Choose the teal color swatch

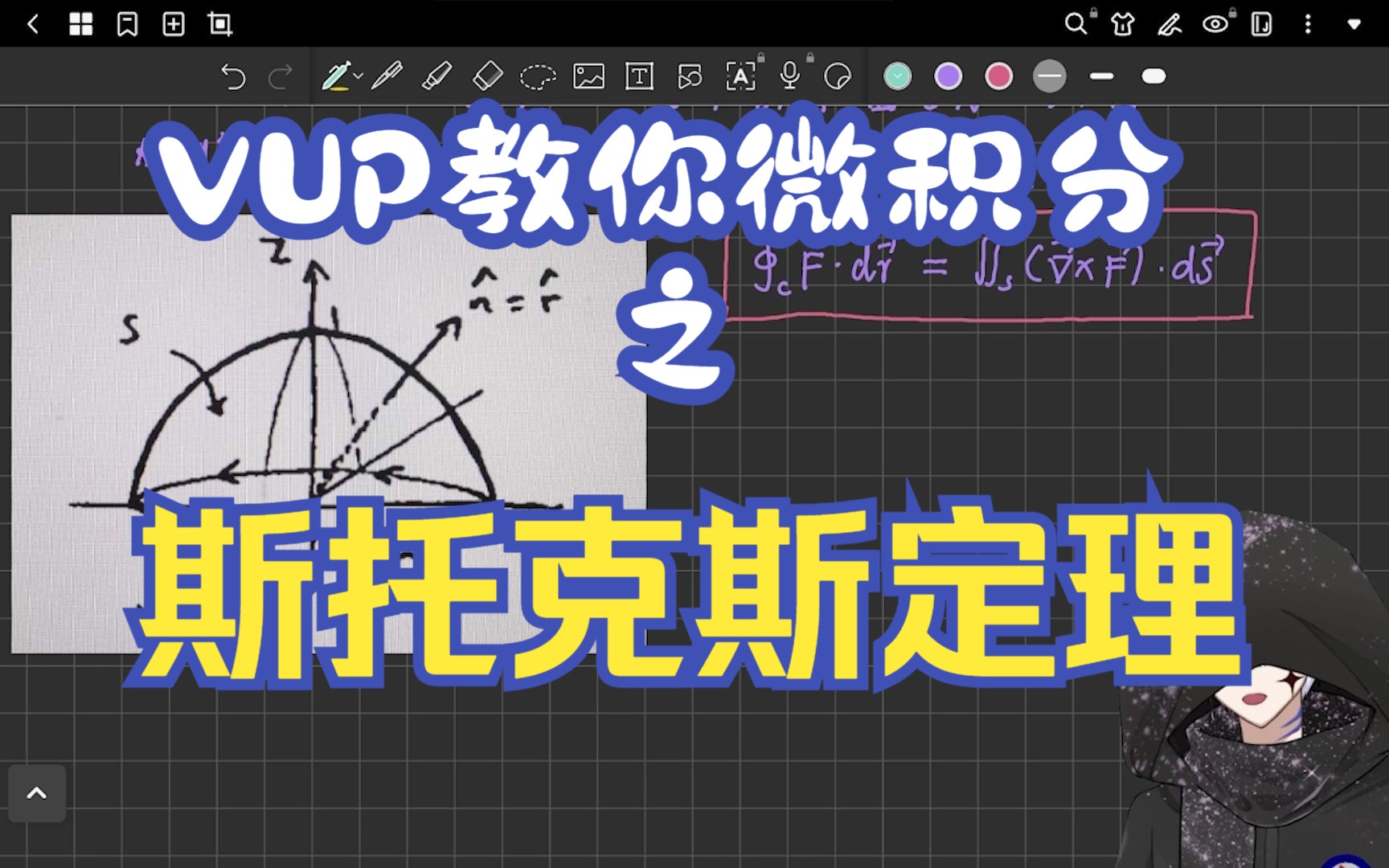pyautogui.click(x=898, y=76)
